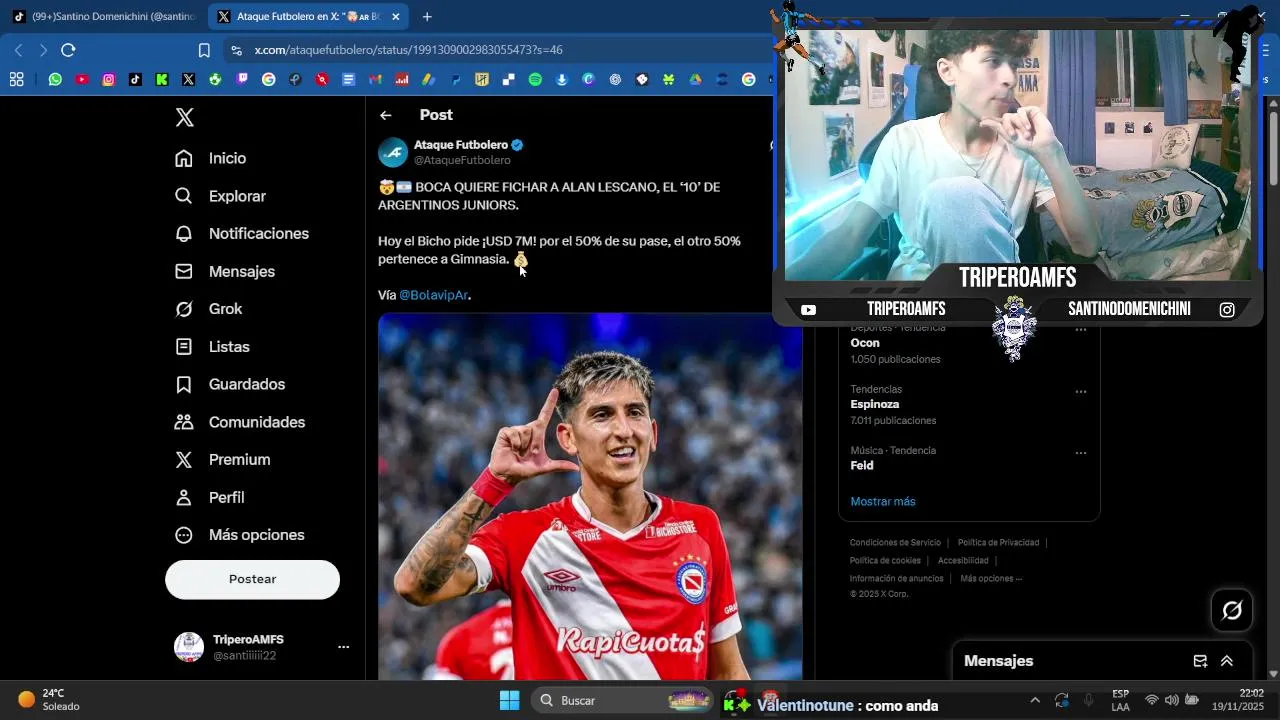The width and height of the screenshot is (1280, 720).
Task: Open the Kick bookmark icon
Action: point(162,79)
